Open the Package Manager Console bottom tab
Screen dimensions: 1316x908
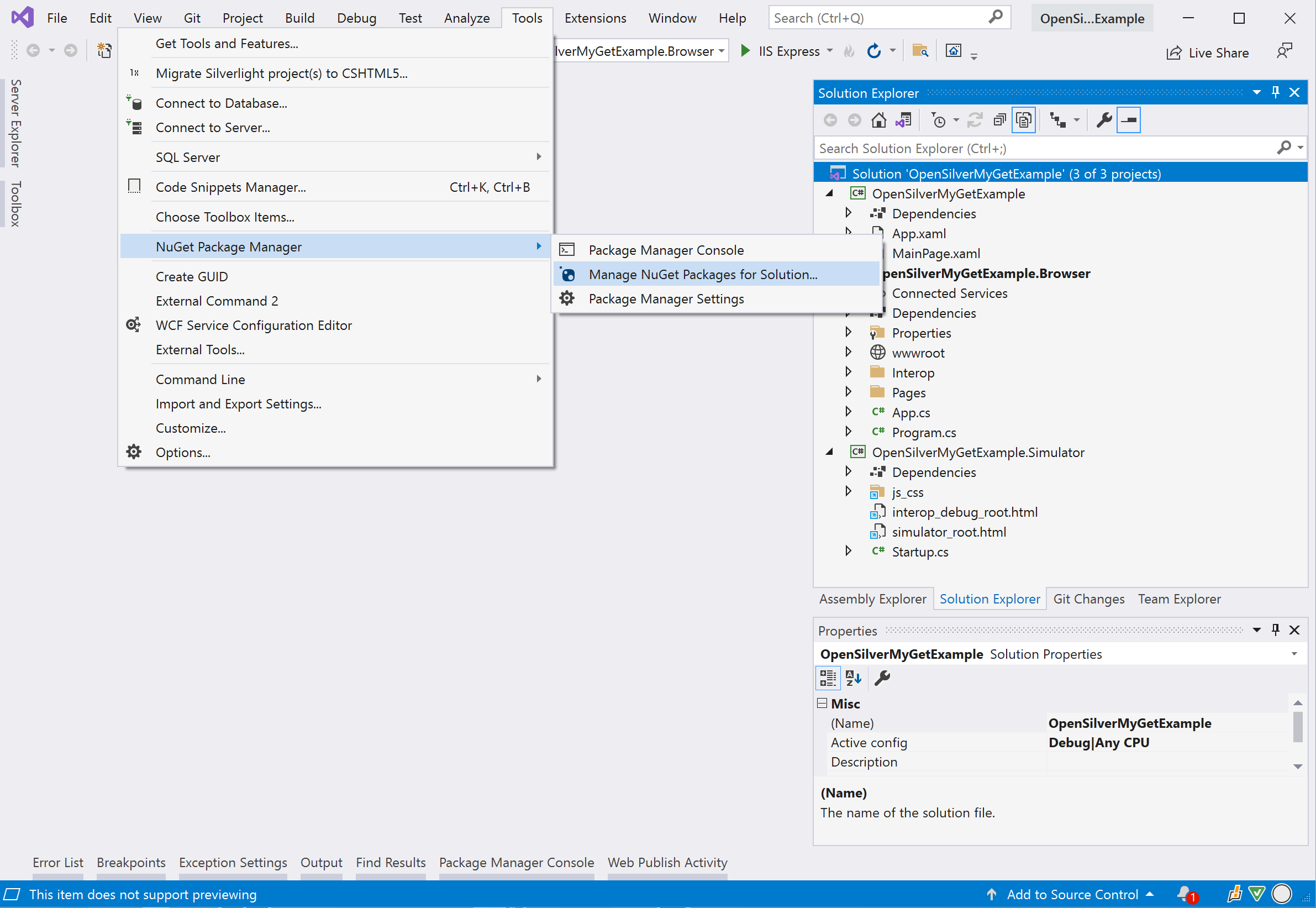pyautogui.click(x=517, y=863)
